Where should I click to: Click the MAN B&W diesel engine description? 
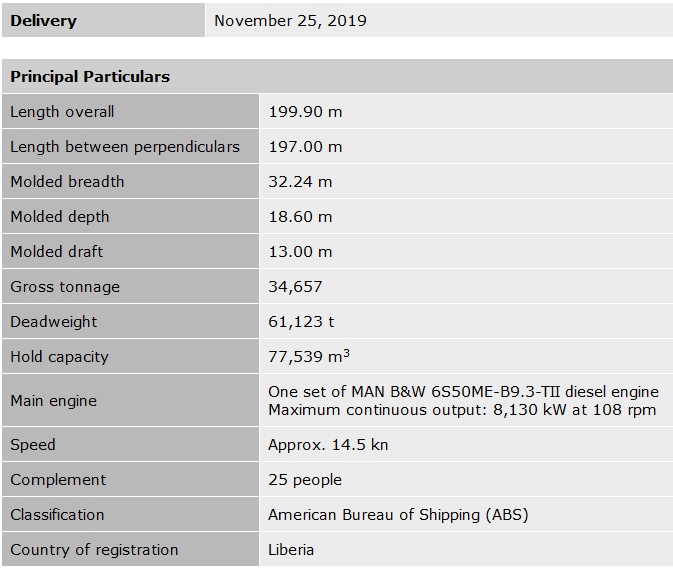(463, 392)
